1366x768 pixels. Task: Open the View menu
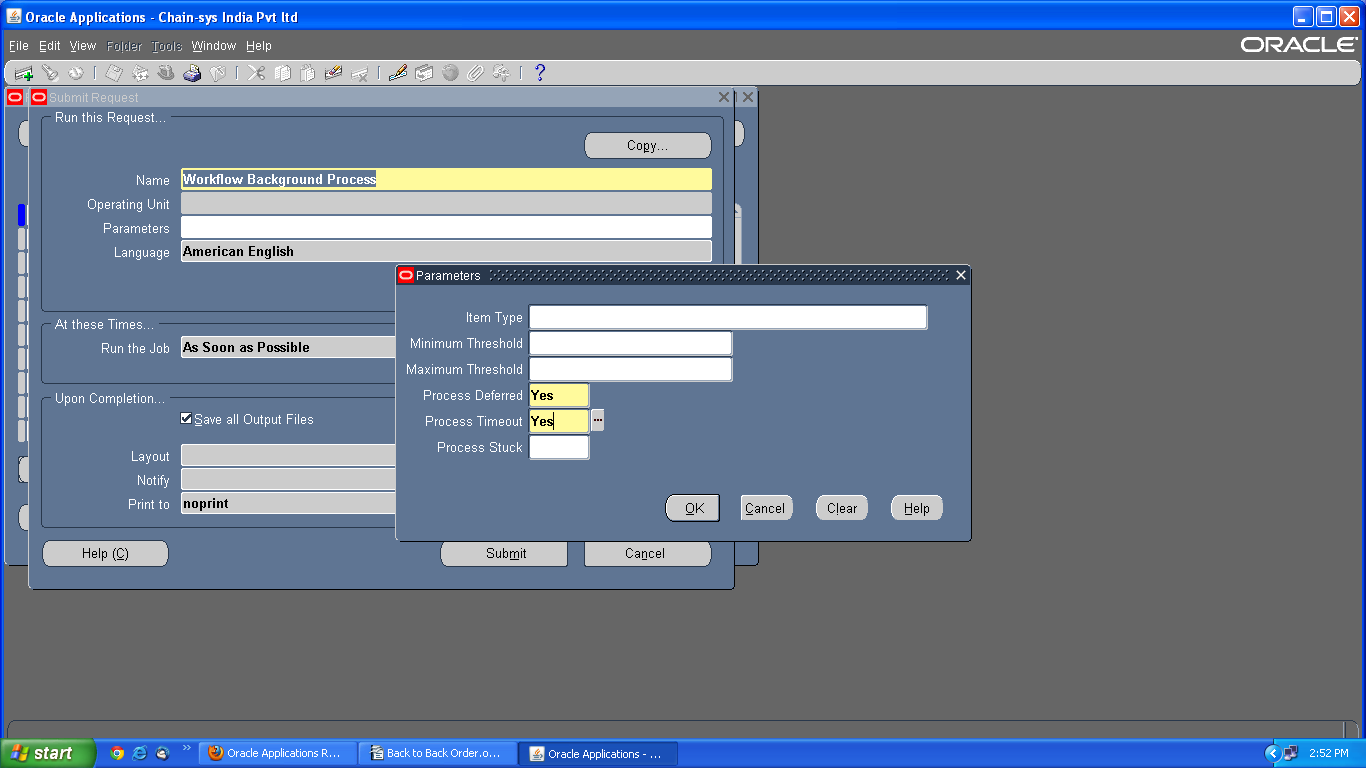pos(83,46)
